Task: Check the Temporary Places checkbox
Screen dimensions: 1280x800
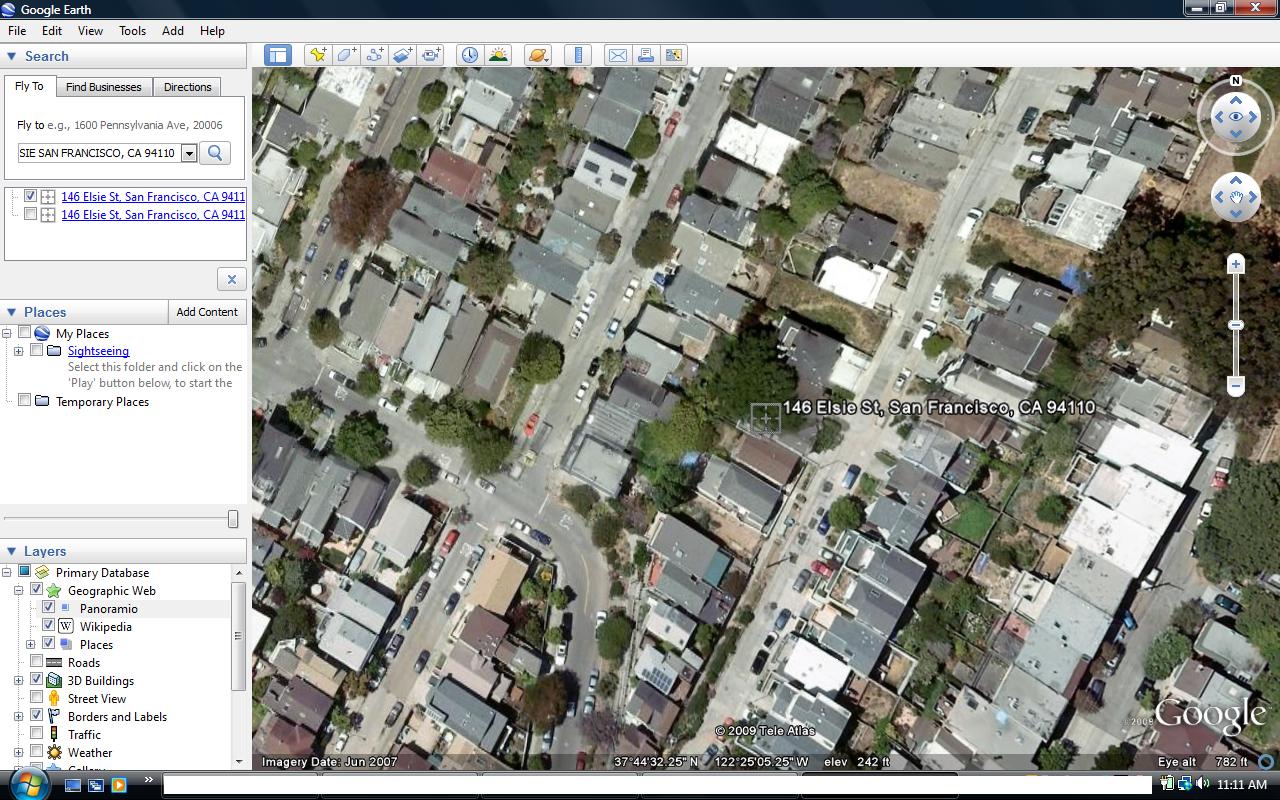Action: 25,400
